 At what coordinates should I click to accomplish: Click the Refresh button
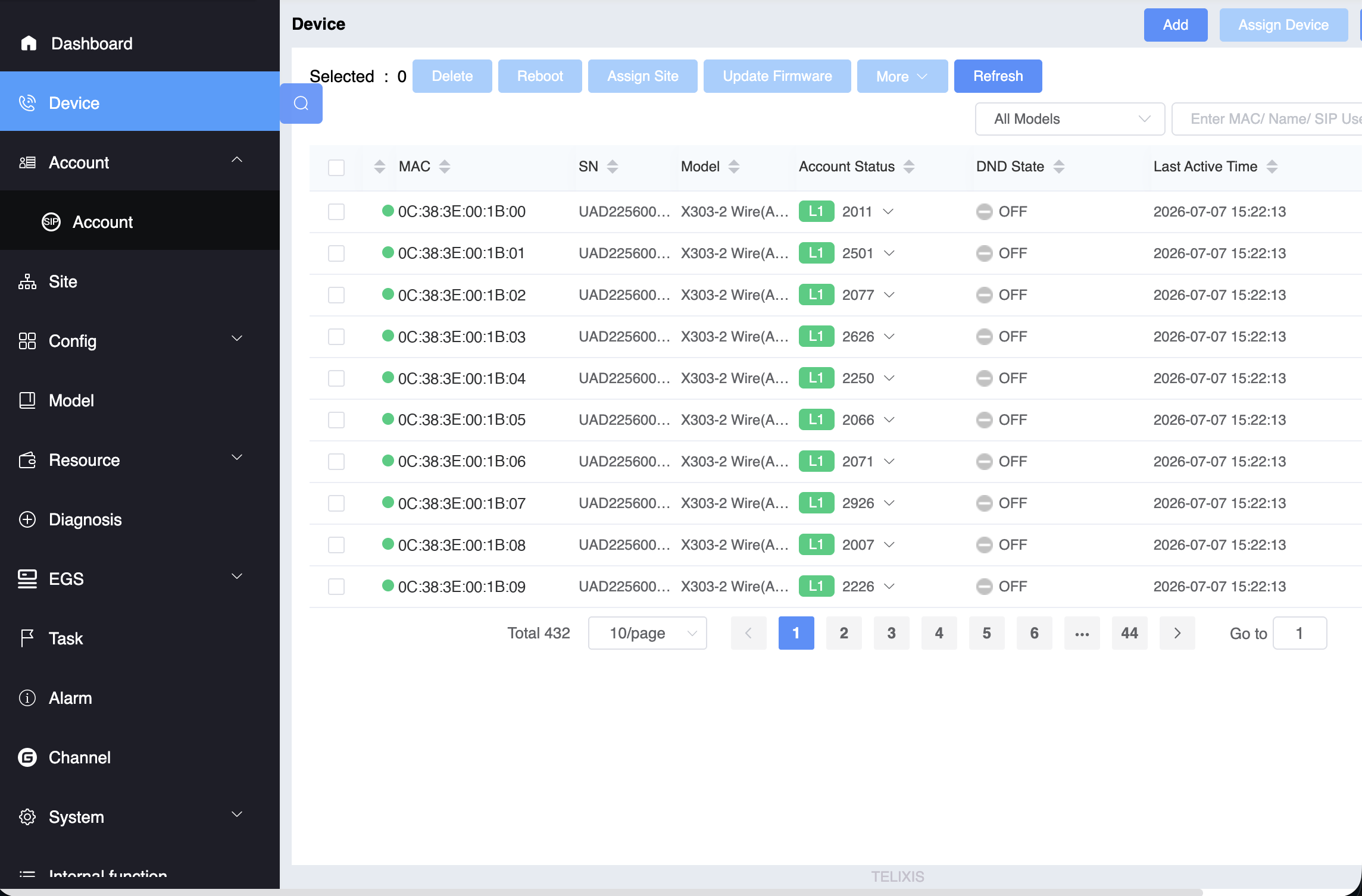tap(998, 76)
